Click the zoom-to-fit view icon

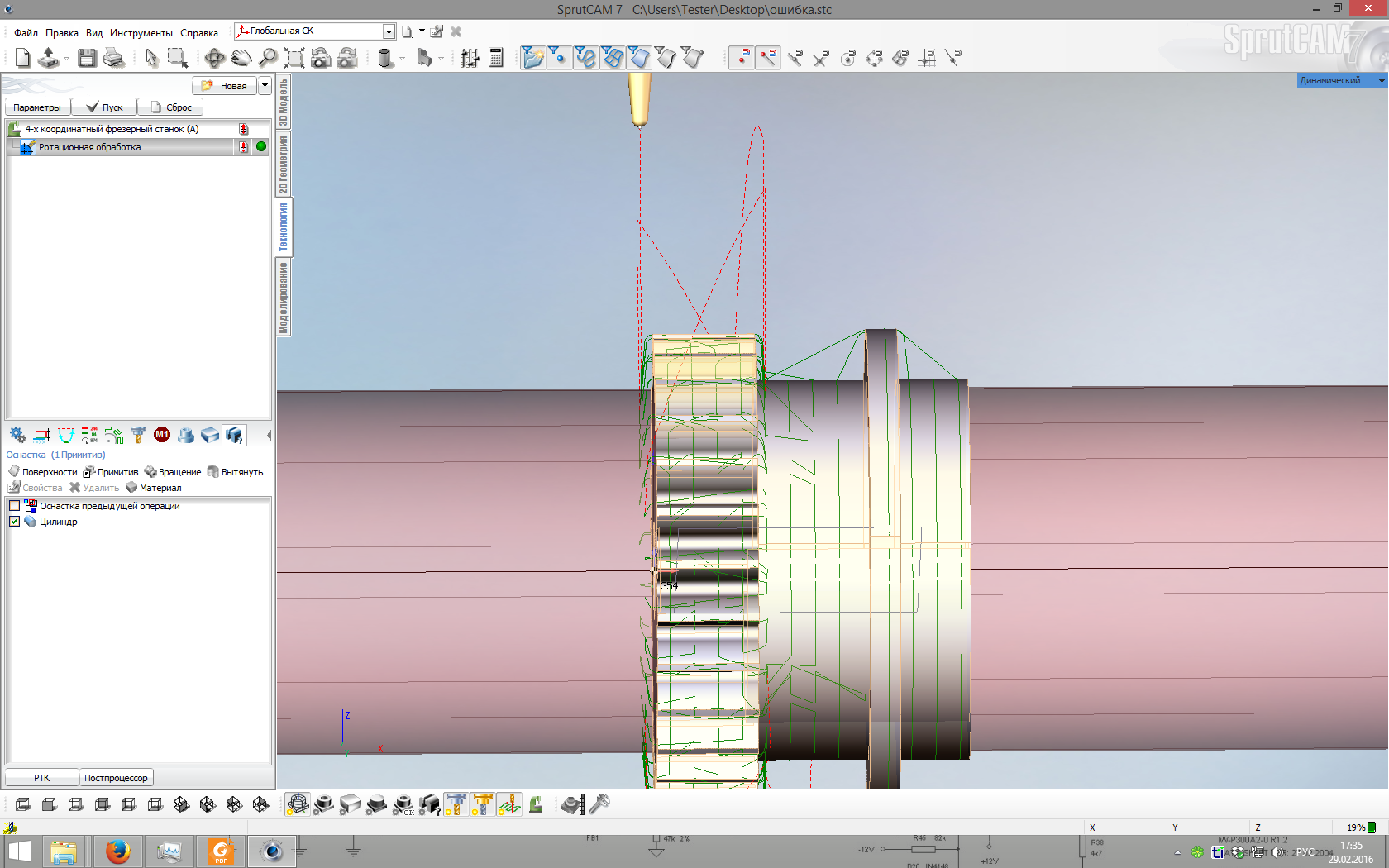click(x=294, y=58)
